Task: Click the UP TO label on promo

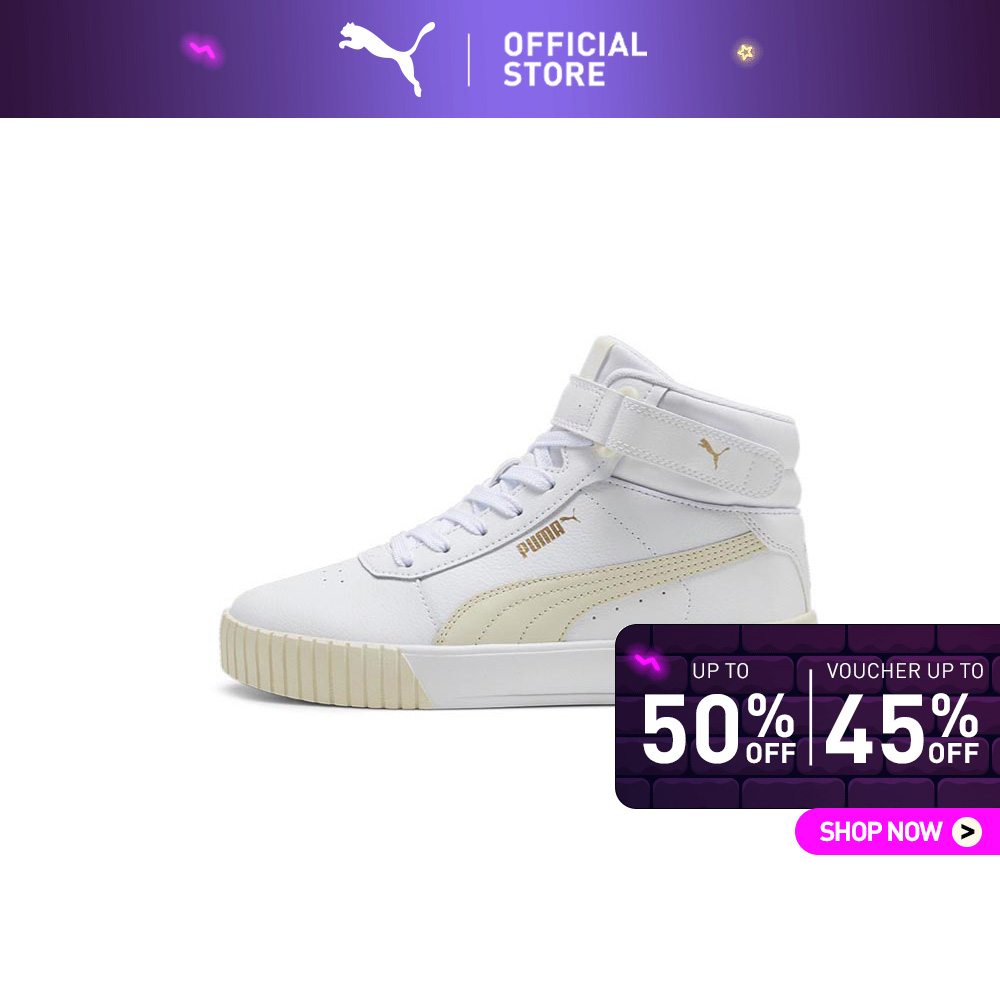Action: click(721, 671)
